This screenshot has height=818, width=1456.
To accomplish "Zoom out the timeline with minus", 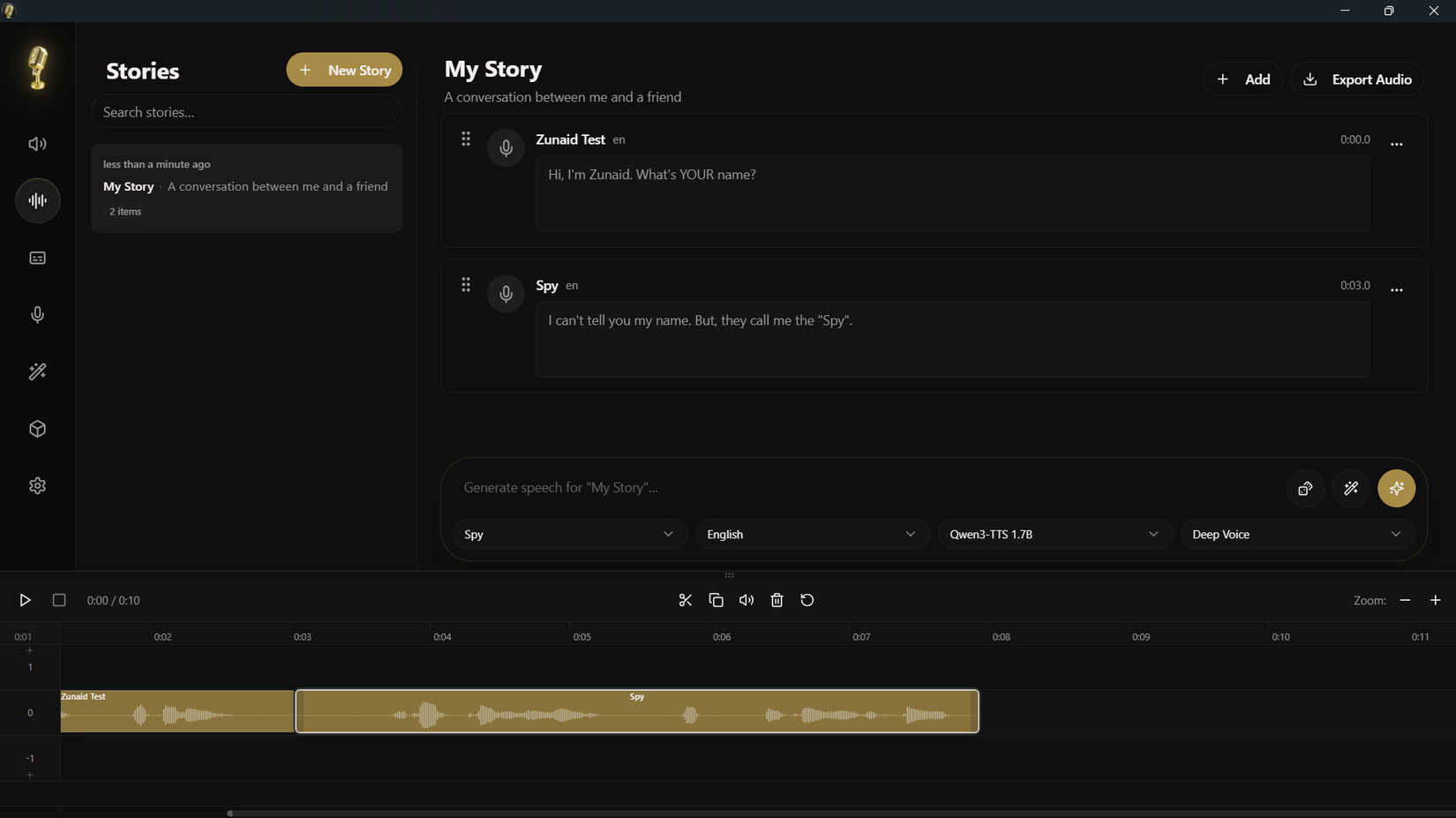I will click(x=1405, y=600).
